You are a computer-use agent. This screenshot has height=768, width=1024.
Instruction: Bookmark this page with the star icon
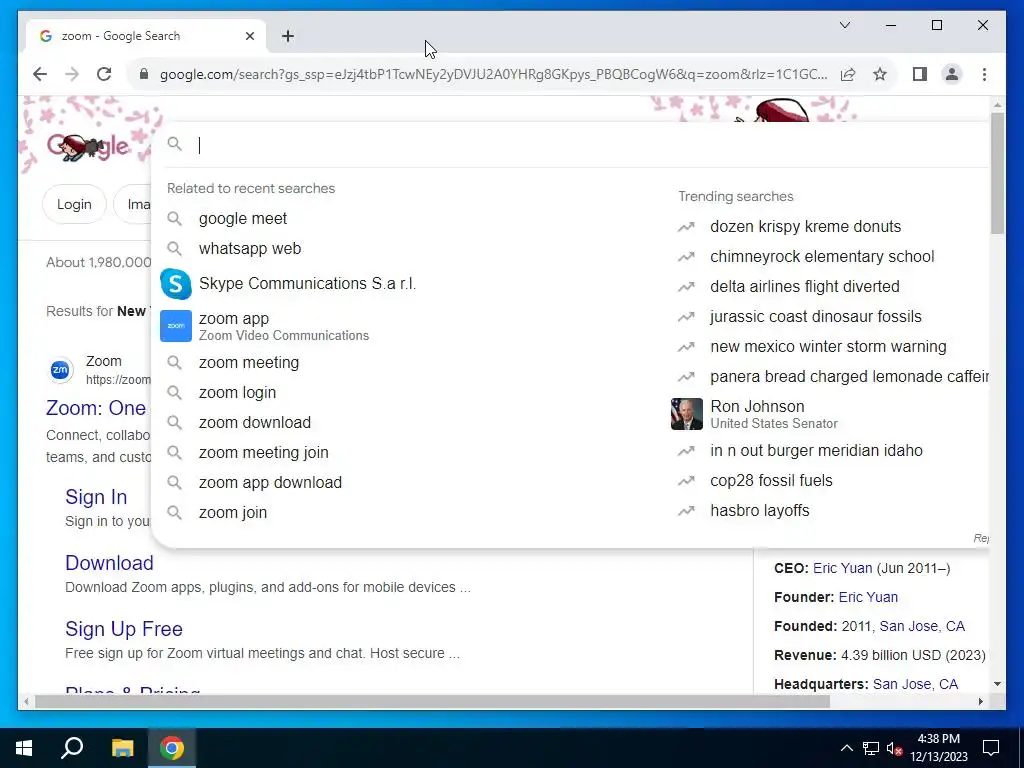pyautogui.click(x=880, y=74)
